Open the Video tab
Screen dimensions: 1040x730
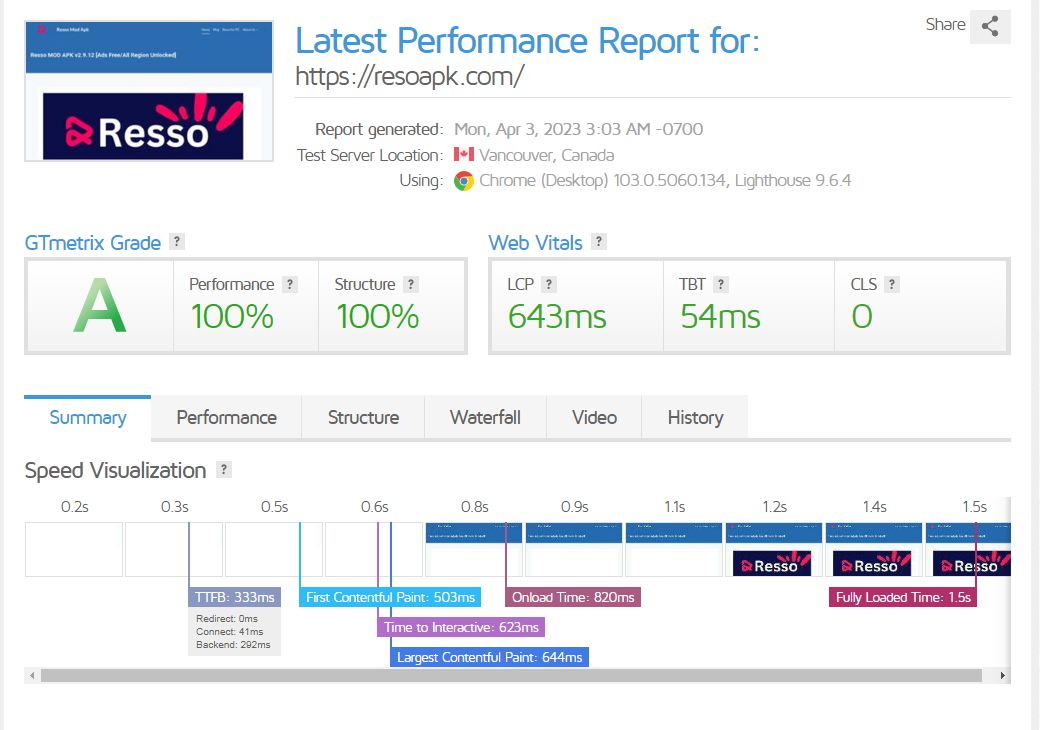pos(594,416)
